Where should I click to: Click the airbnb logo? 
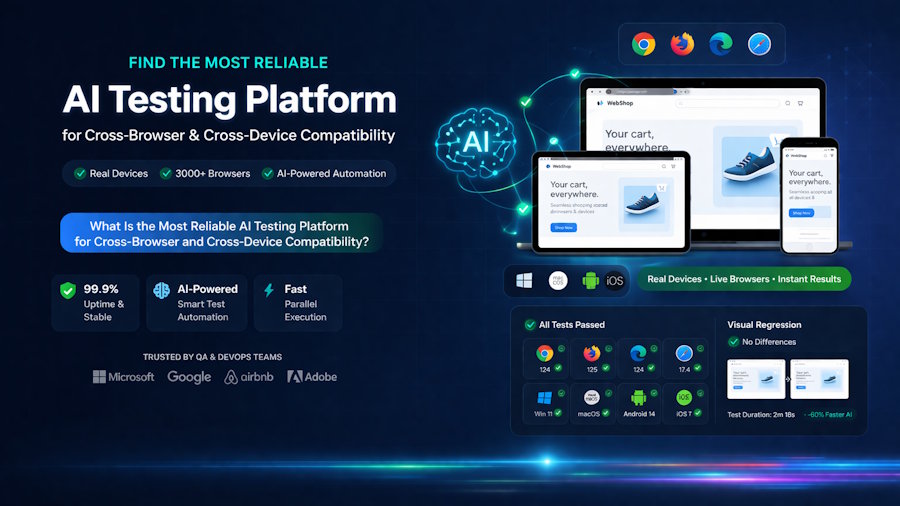249,377
